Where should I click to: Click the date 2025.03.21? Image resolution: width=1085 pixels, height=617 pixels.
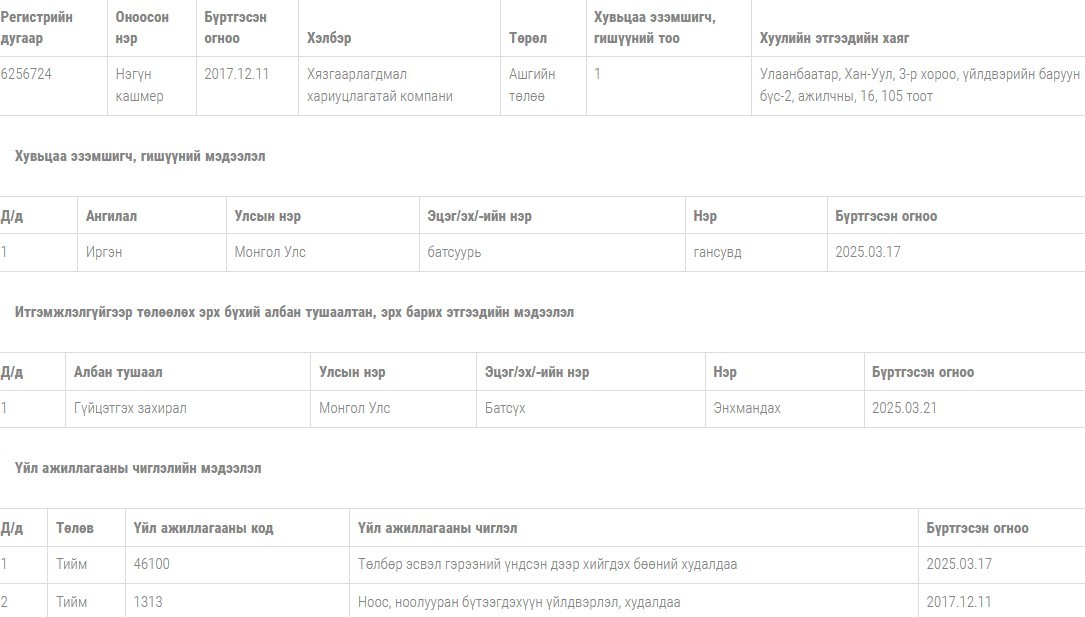[x=904, y=408]
